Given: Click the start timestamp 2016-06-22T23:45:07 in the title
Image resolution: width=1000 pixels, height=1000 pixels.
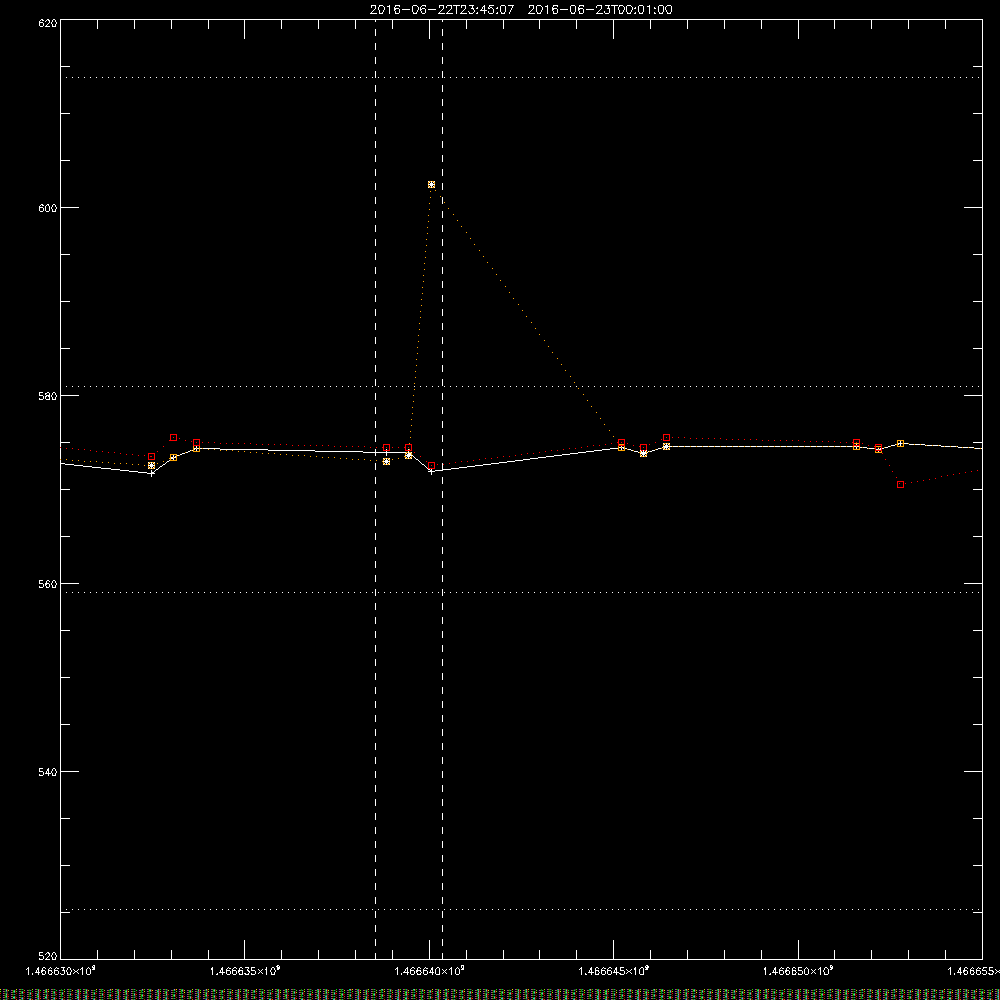Looking at the screenshot, I should pyautogui.click(x=442, y=10).
